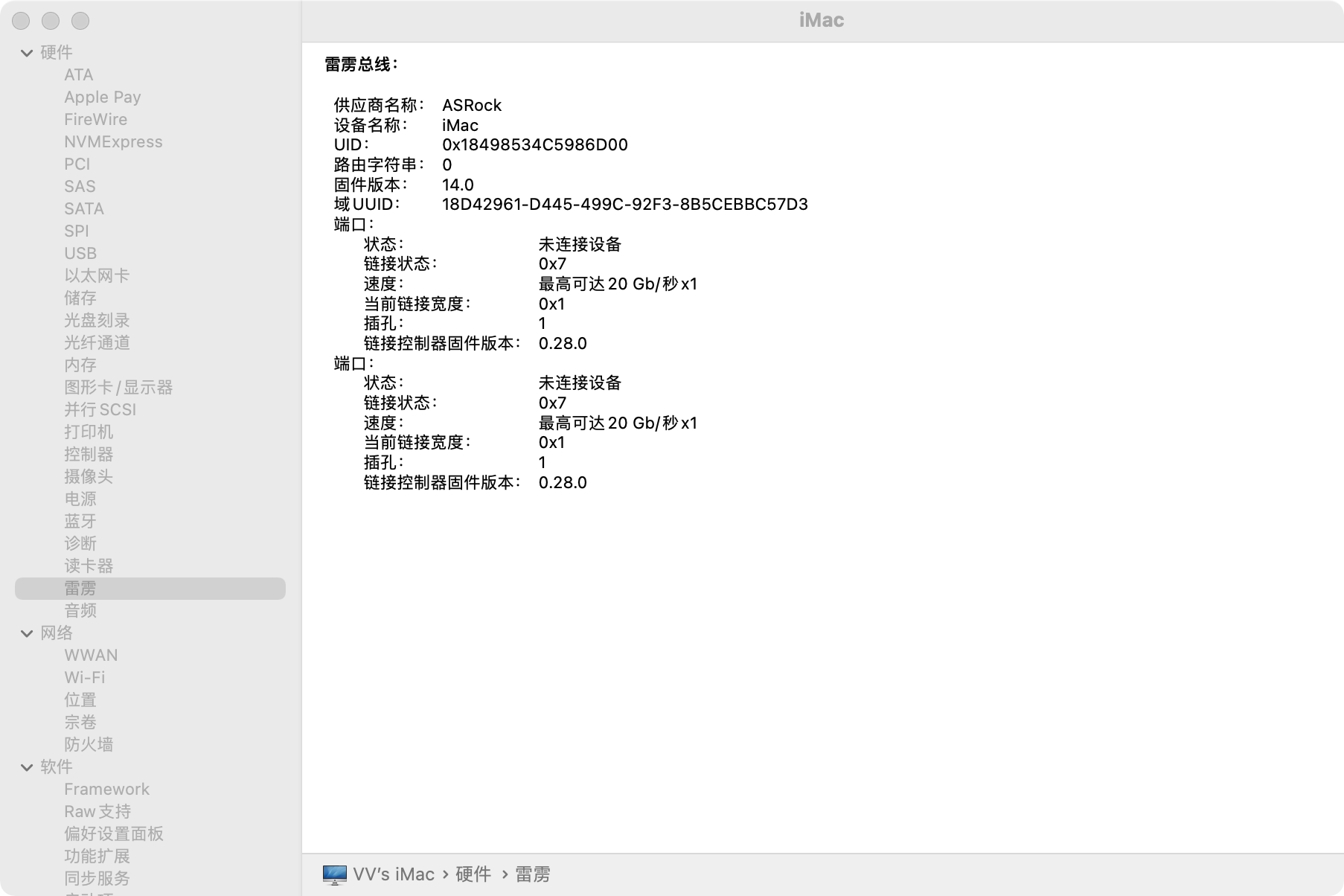This screenshot has width=1344, height=896.
Task: Select 以太网卡 in the sidebar
Action: tap(97, 276)
